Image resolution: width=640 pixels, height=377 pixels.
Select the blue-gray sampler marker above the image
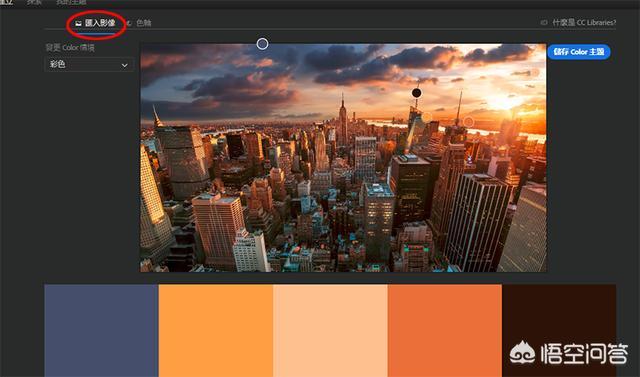tap(262, 44)
